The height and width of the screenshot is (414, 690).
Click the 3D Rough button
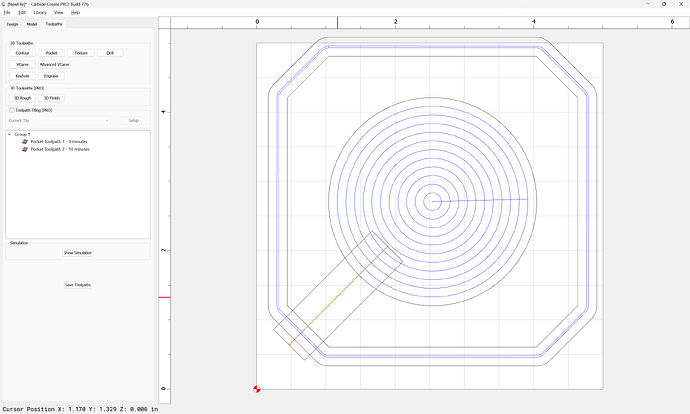22,98
